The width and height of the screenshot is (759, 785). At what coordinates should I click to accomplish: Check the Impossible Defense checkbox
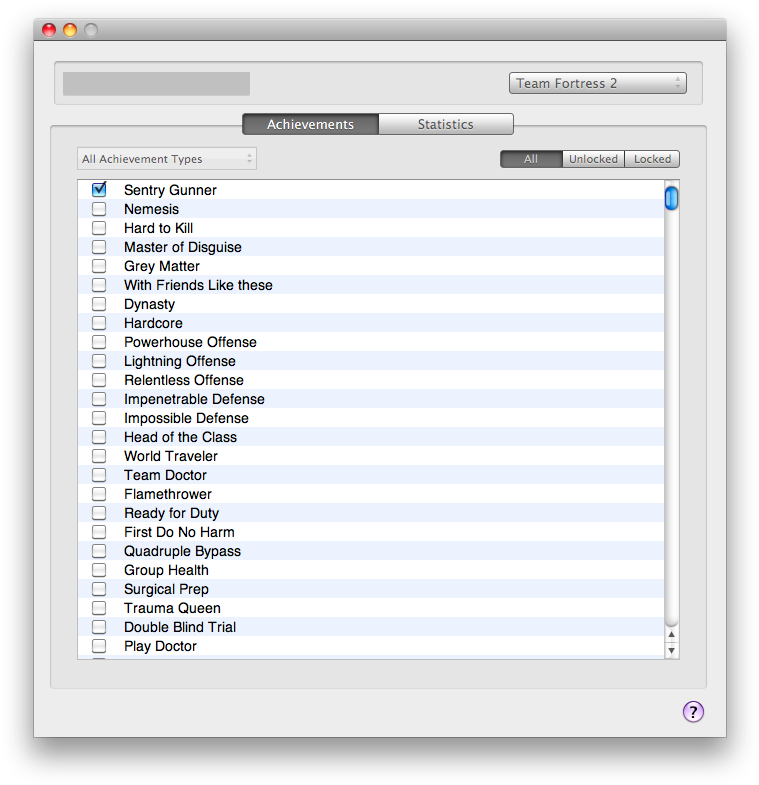[x=99, y=418]
